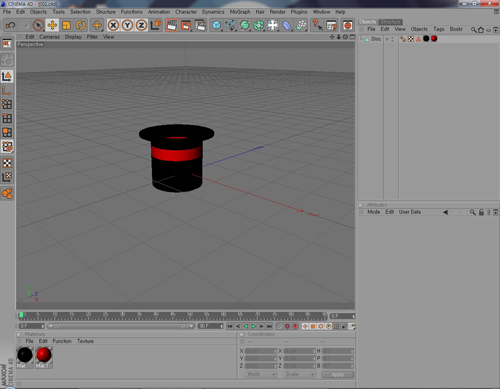Toggle Disc visibility dots
Screen dimensions: 500x389
(x=392, y=39)
